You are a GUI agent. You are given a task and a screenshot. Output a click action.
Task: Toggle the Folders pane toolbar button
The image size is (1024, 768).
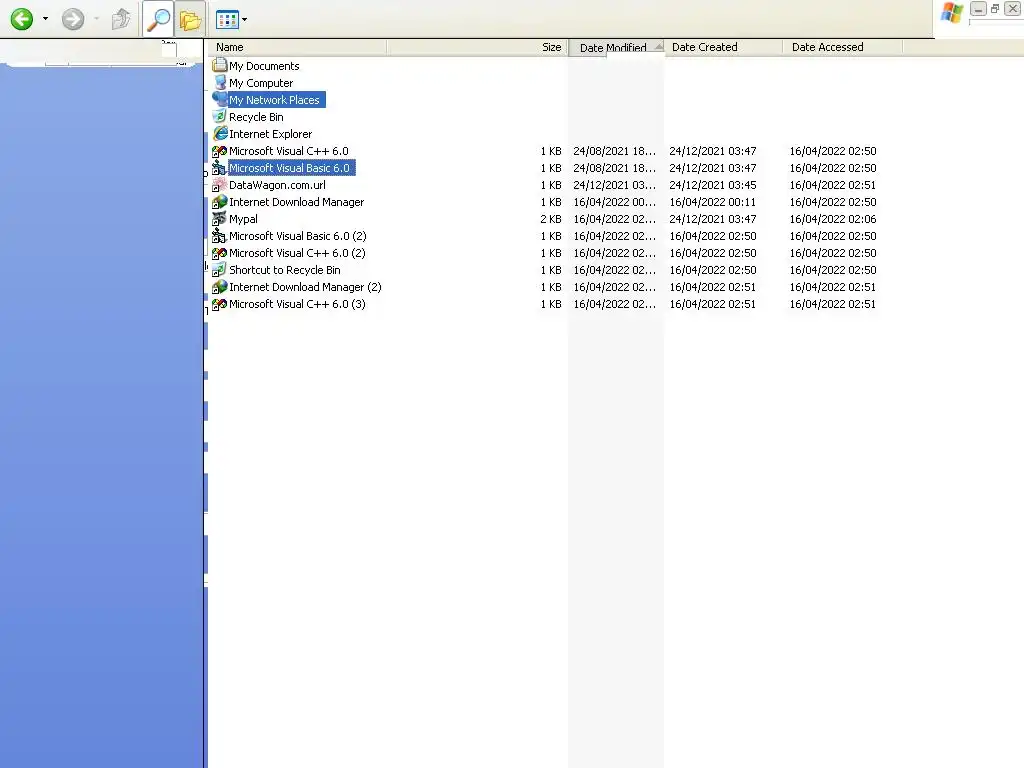[190, 20]
